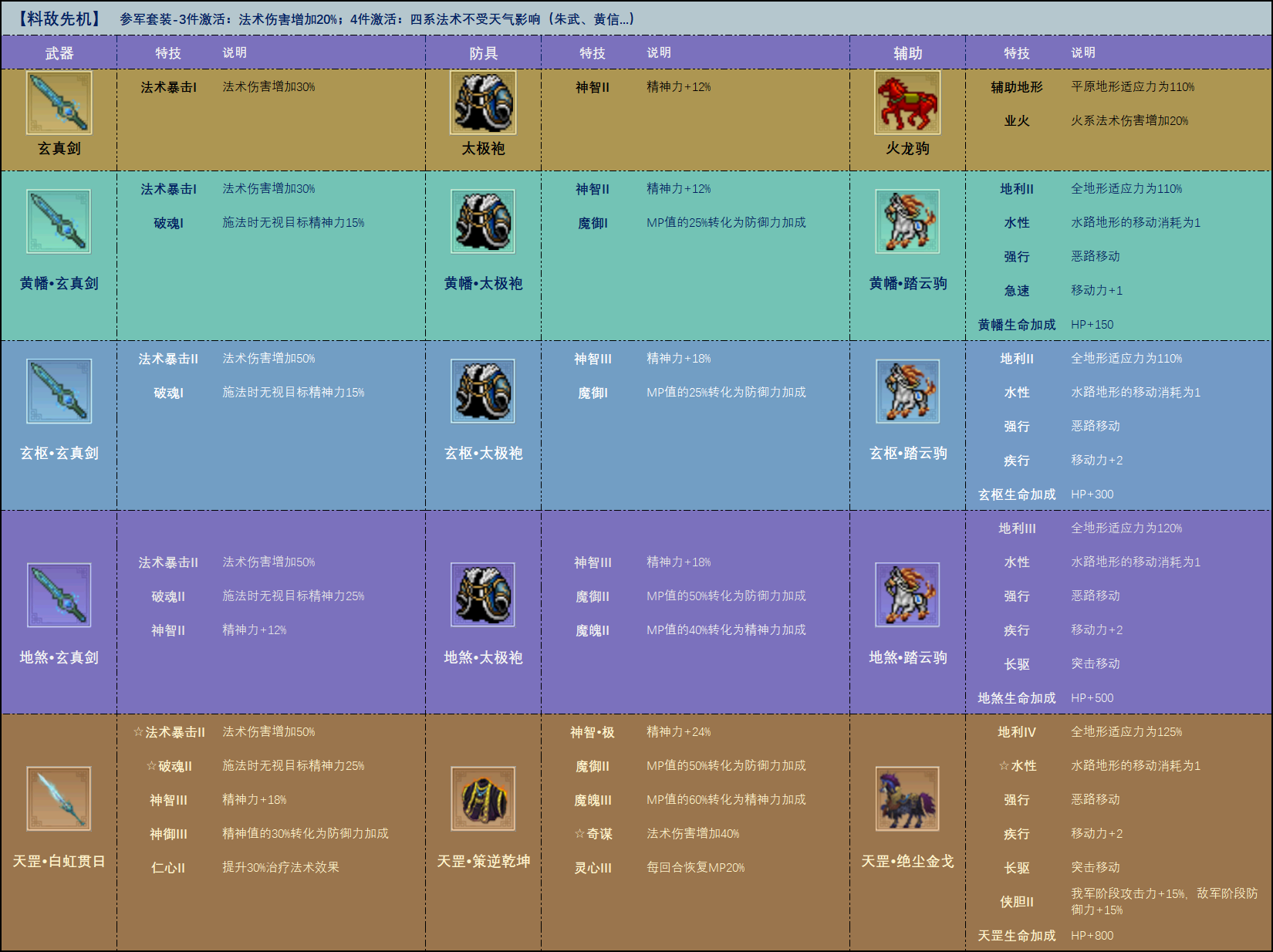Open the 天罡•白虹贯日 sword icon

[x=59, y=798]
